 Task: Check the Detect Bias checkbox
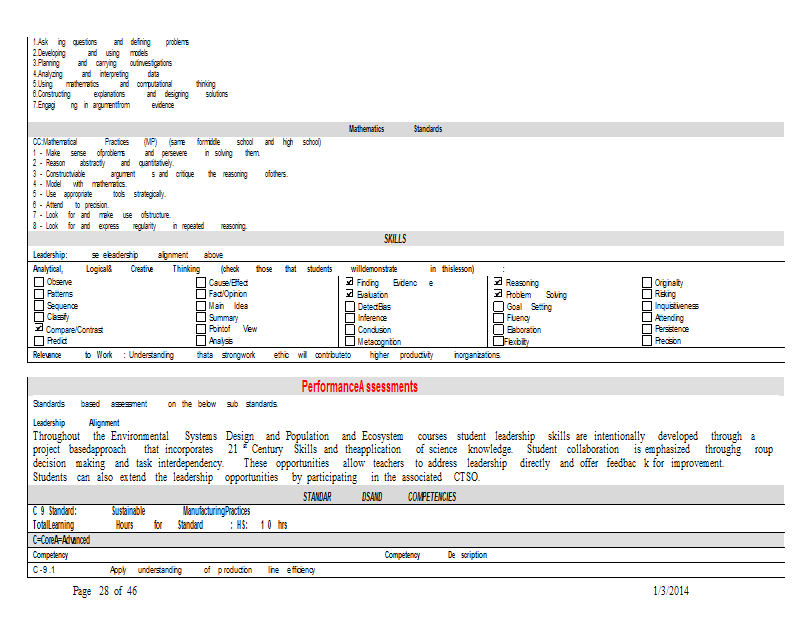coord(350,306)
